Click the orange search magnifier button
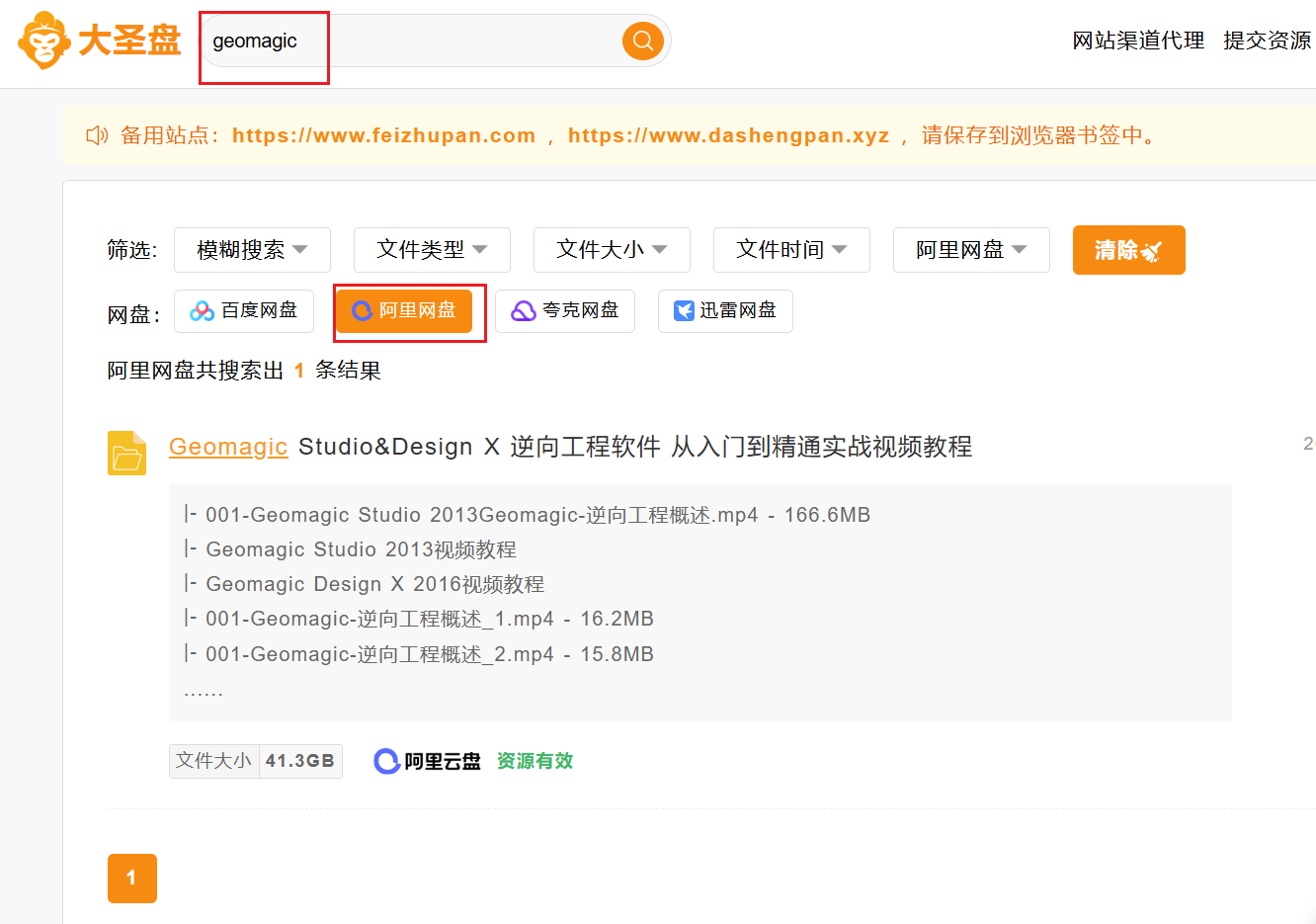The height and width of the screenshot is (924, 1316). [x=643, y=41]
